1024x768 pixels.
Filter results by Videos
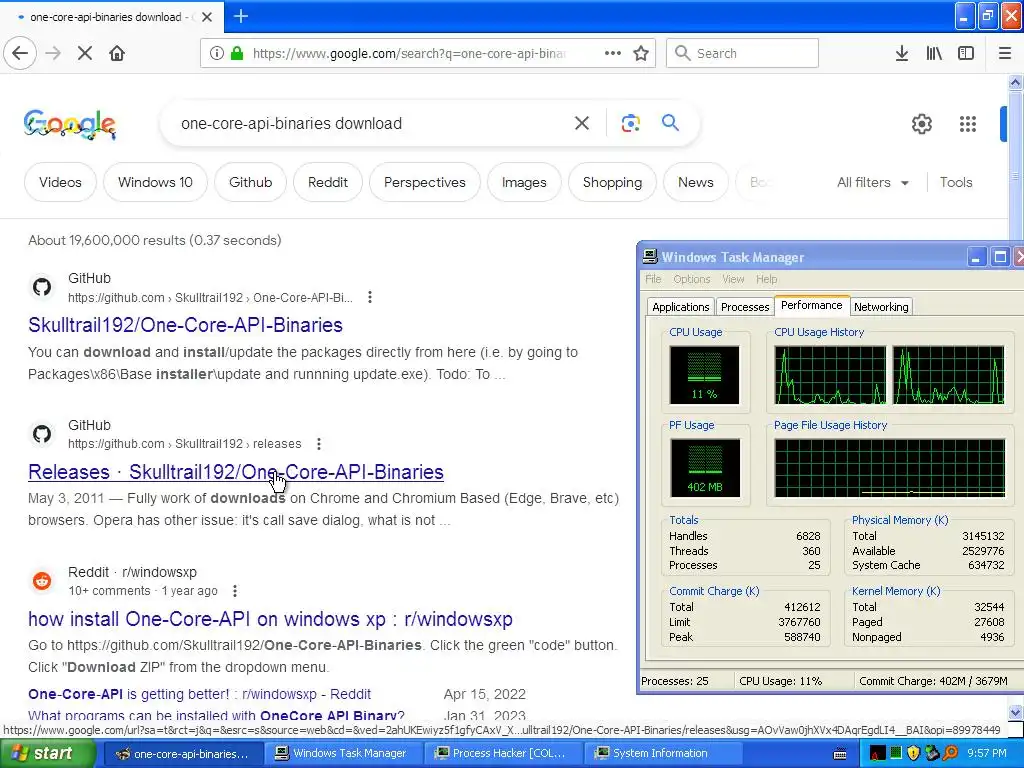pyautogui.click(x=60, y=182)
